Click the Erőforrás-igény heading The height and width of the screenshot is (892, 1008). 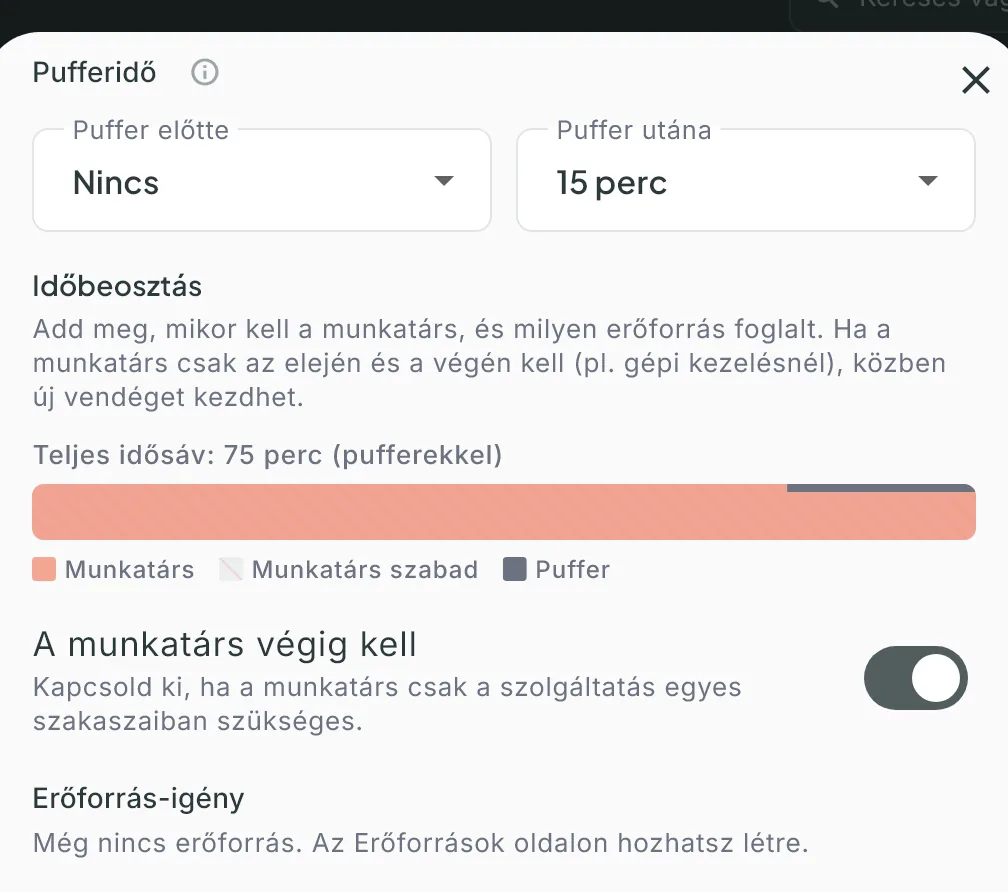point(138,799)
